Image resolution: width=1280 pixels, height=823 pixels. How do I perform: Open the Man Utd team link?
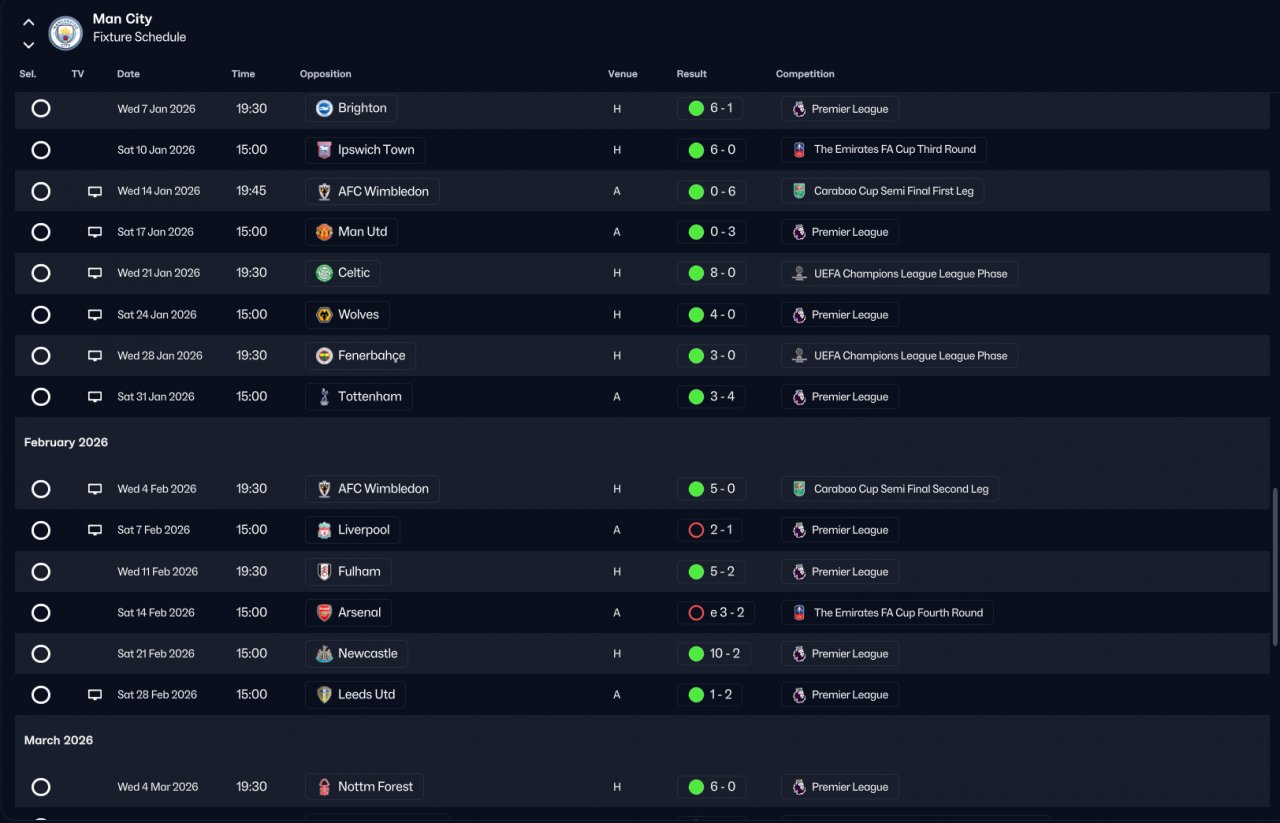click(x=352, y=232)
